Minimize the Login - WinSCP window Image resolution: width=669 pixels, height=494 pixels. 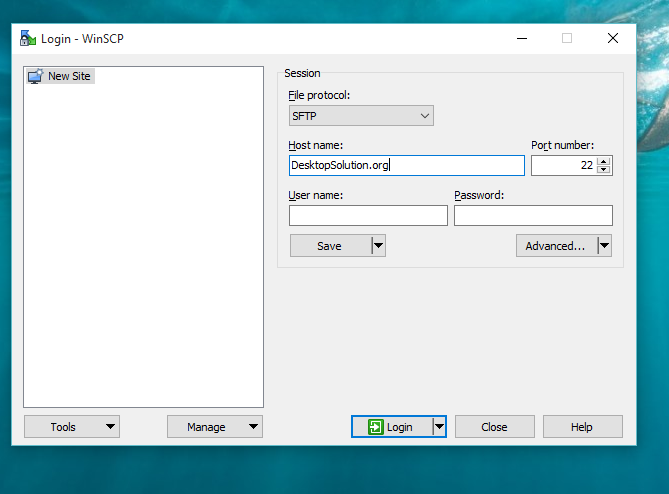[x=522, y=38]
